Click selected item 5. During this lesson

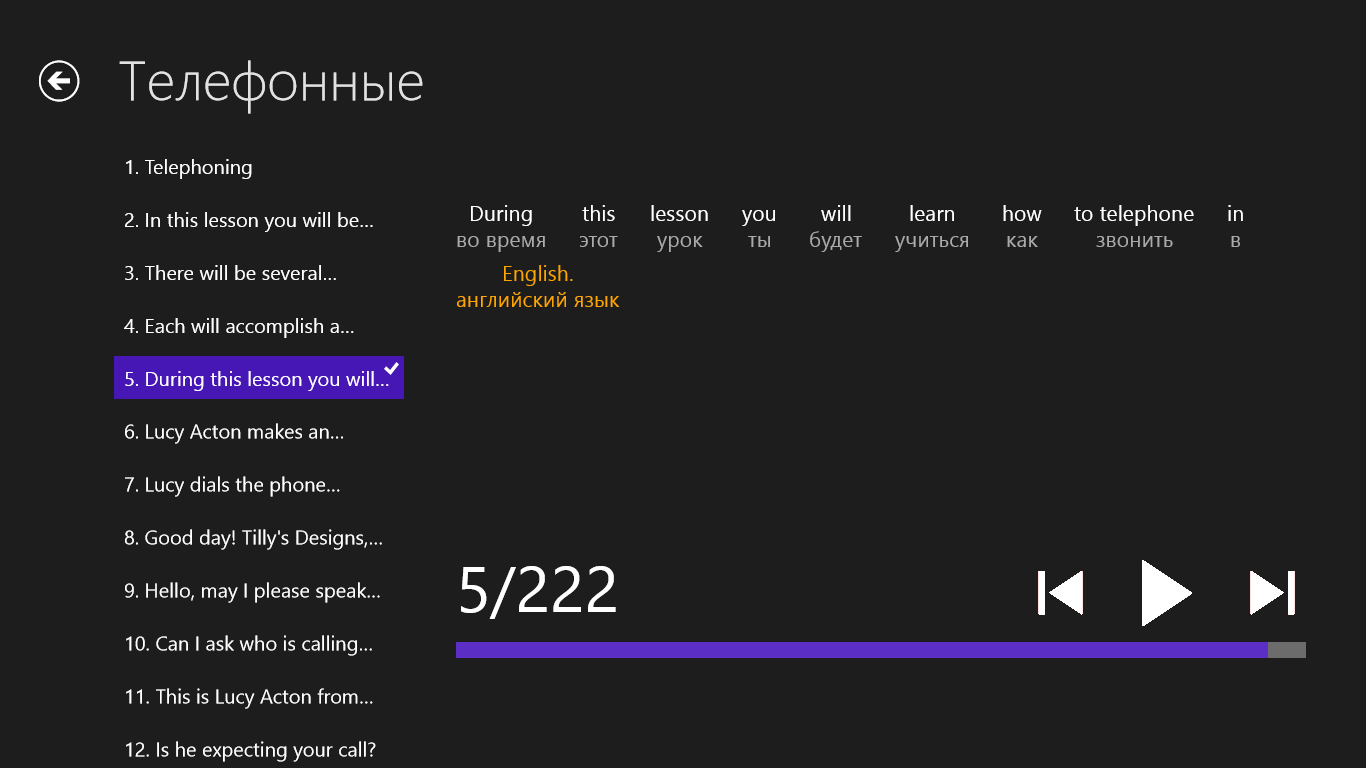pos(259,378)
